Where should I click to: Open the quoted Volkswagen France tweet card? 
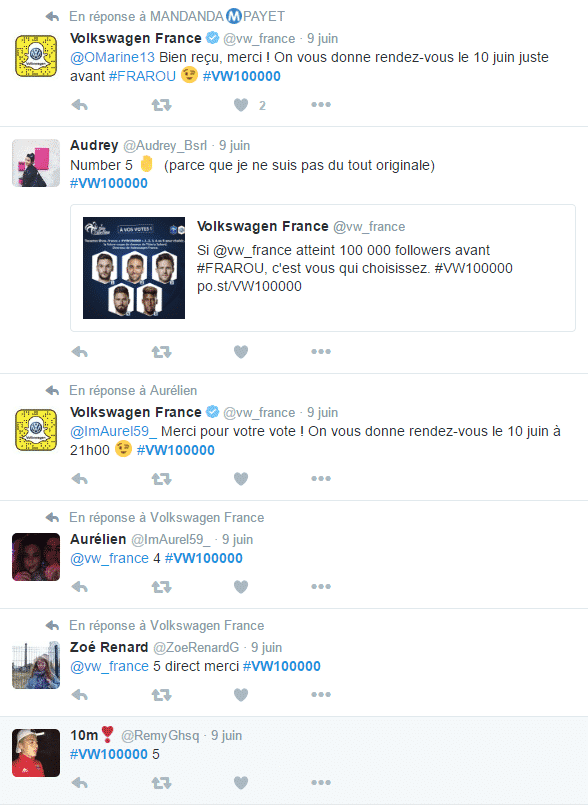pyautogui.click(x=323, y=268)
